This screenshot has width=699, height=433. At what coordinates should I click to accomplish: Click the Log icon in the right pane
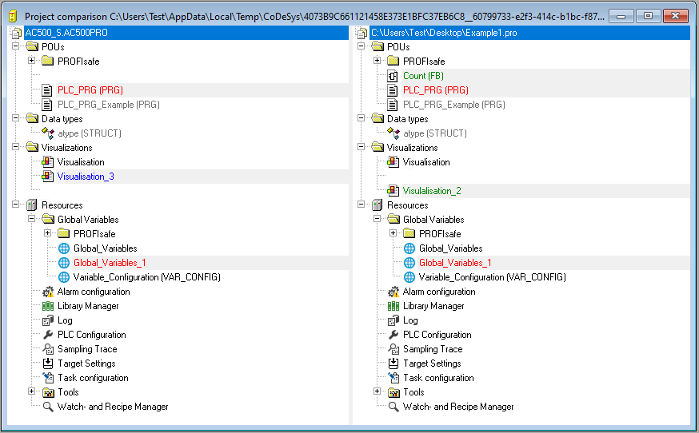click(x=393, y=320)
